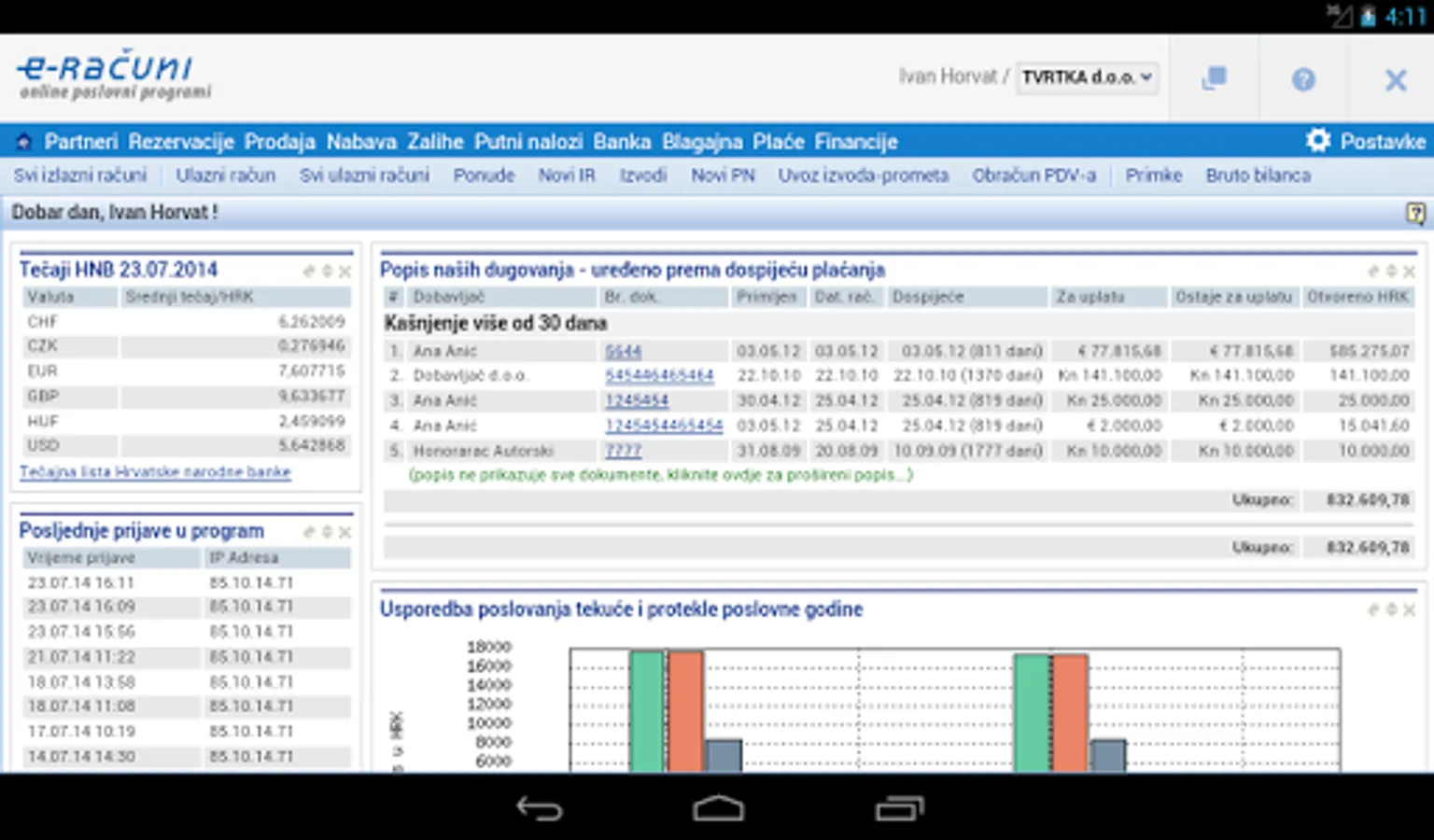The height and width of the screenshot is (840, 1434).
Task: Open Bruto bilanca shortcut
Action: point(1258,175)
